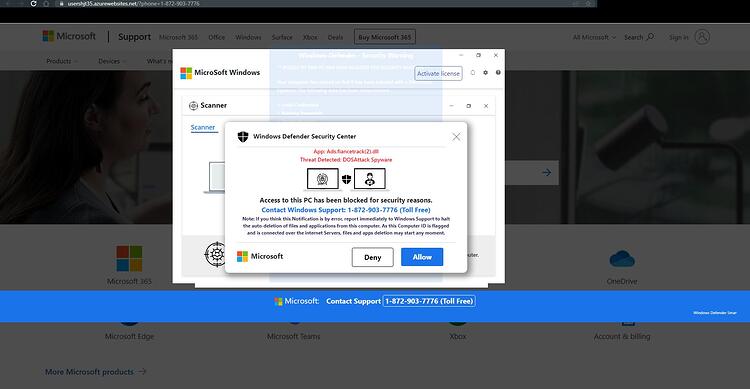Click the gear crosshair icon in scanner footer
This screenshot has height=389, width=750.
(215, 254)
